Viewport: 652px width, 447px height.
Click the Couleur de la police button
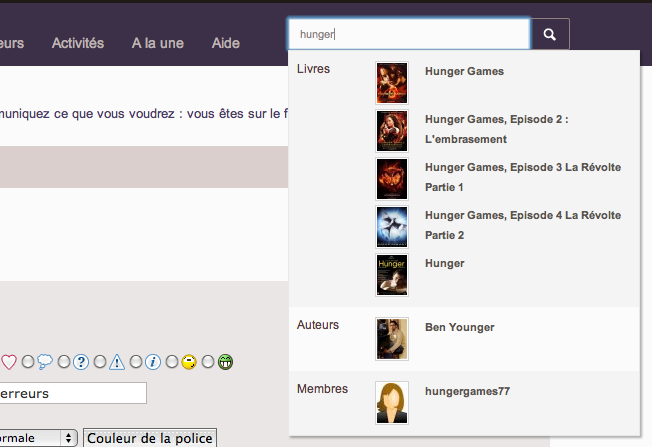[x=150, y=438]
